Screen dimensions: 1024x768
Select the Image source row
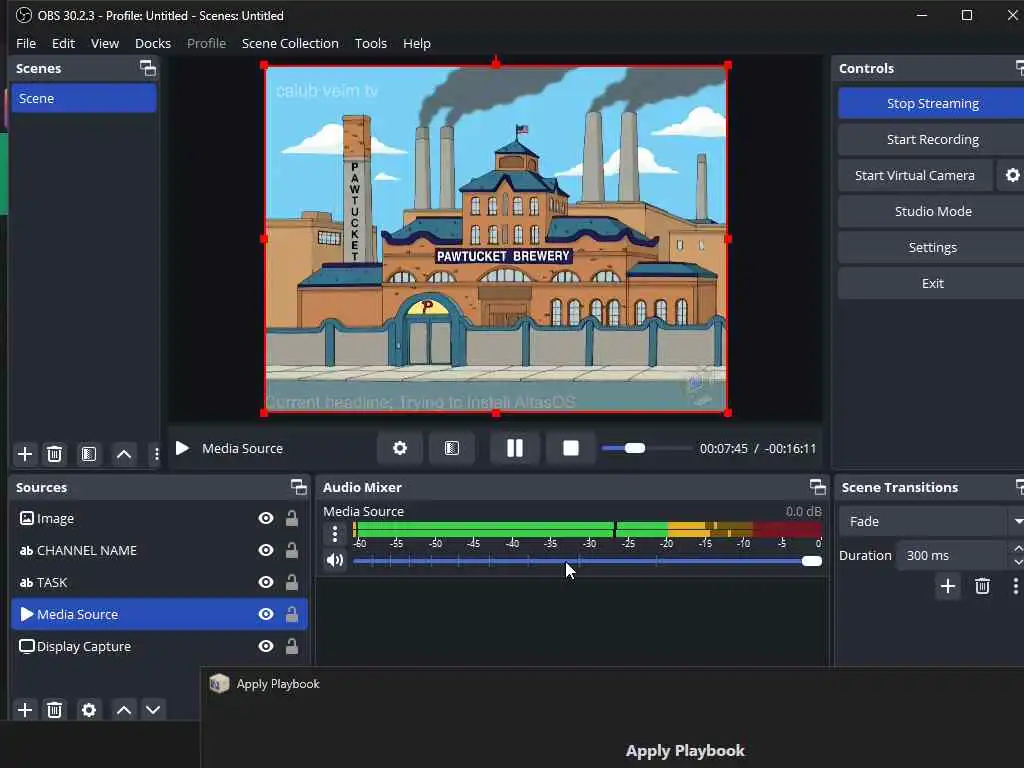coord(159,519)
